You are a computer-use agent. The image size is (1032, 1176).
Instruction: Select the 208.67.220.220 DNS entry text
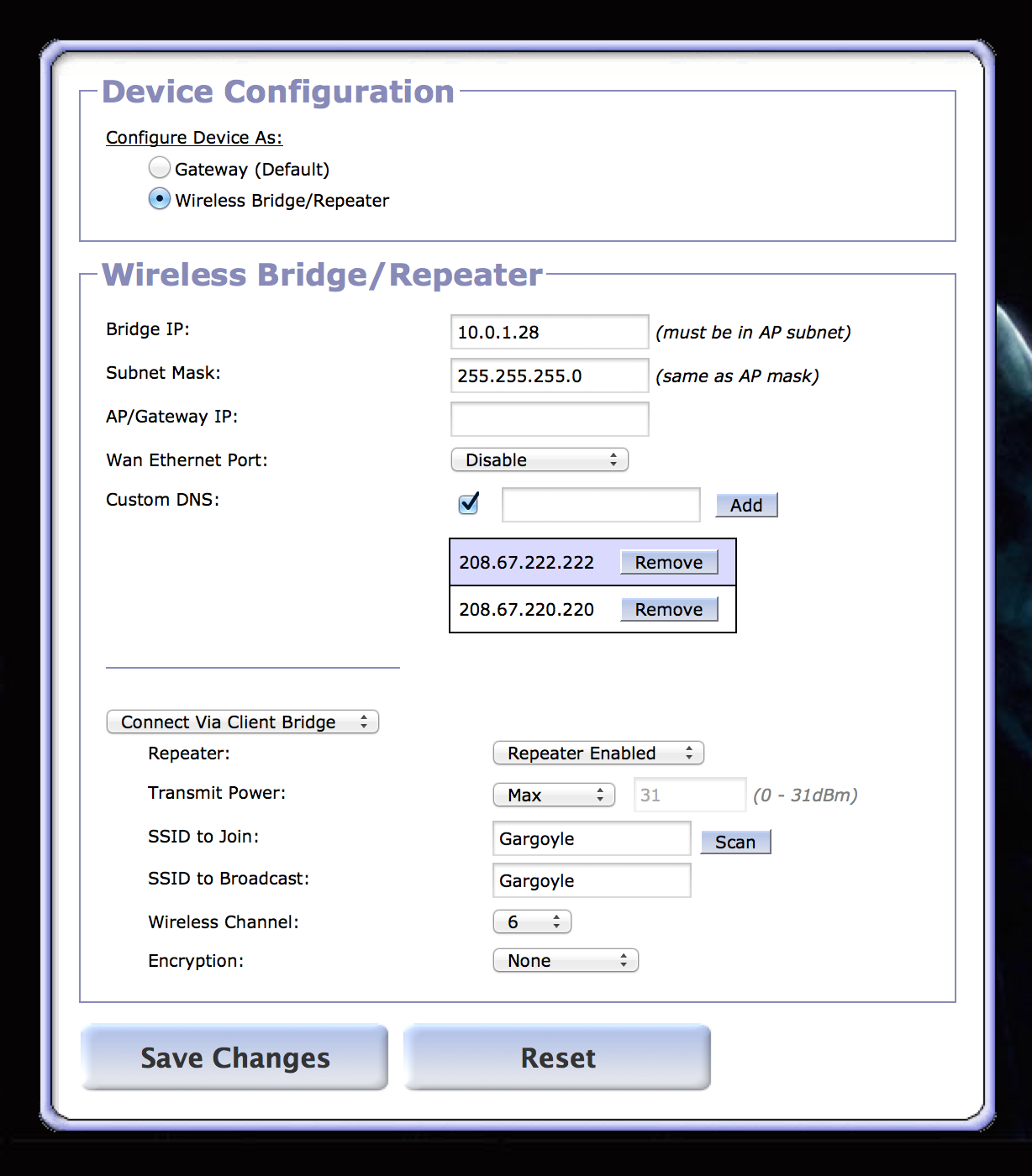pyautogui.click(x=526, y=609)
